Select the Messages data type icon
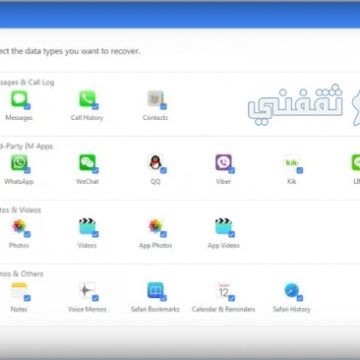This screenshot has height=360, width=360. click(19, 99)
